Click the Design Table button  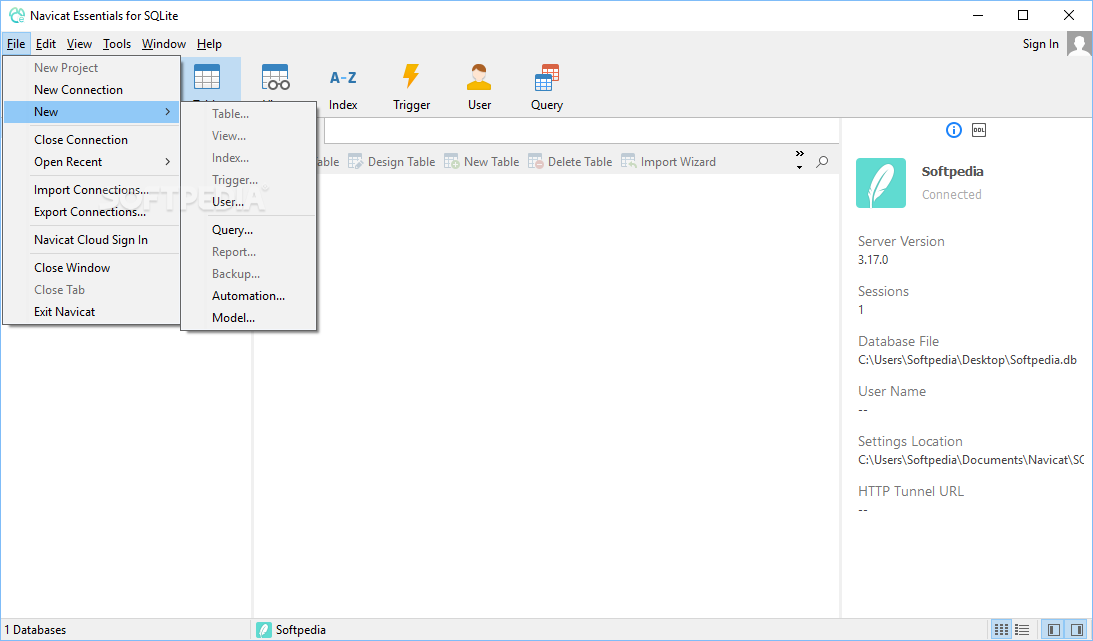(392, 162)
